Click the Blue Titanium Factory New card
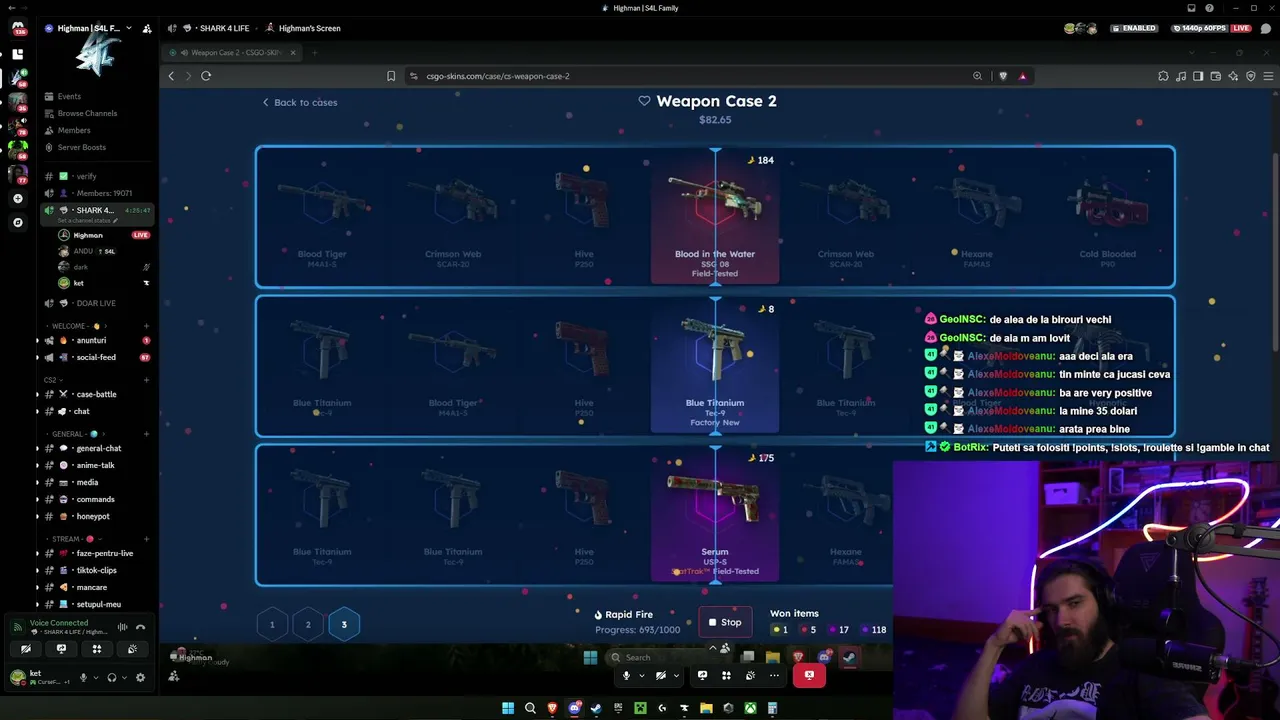The height and width of the screenshot is (720, 1280). tap(715, 366)
